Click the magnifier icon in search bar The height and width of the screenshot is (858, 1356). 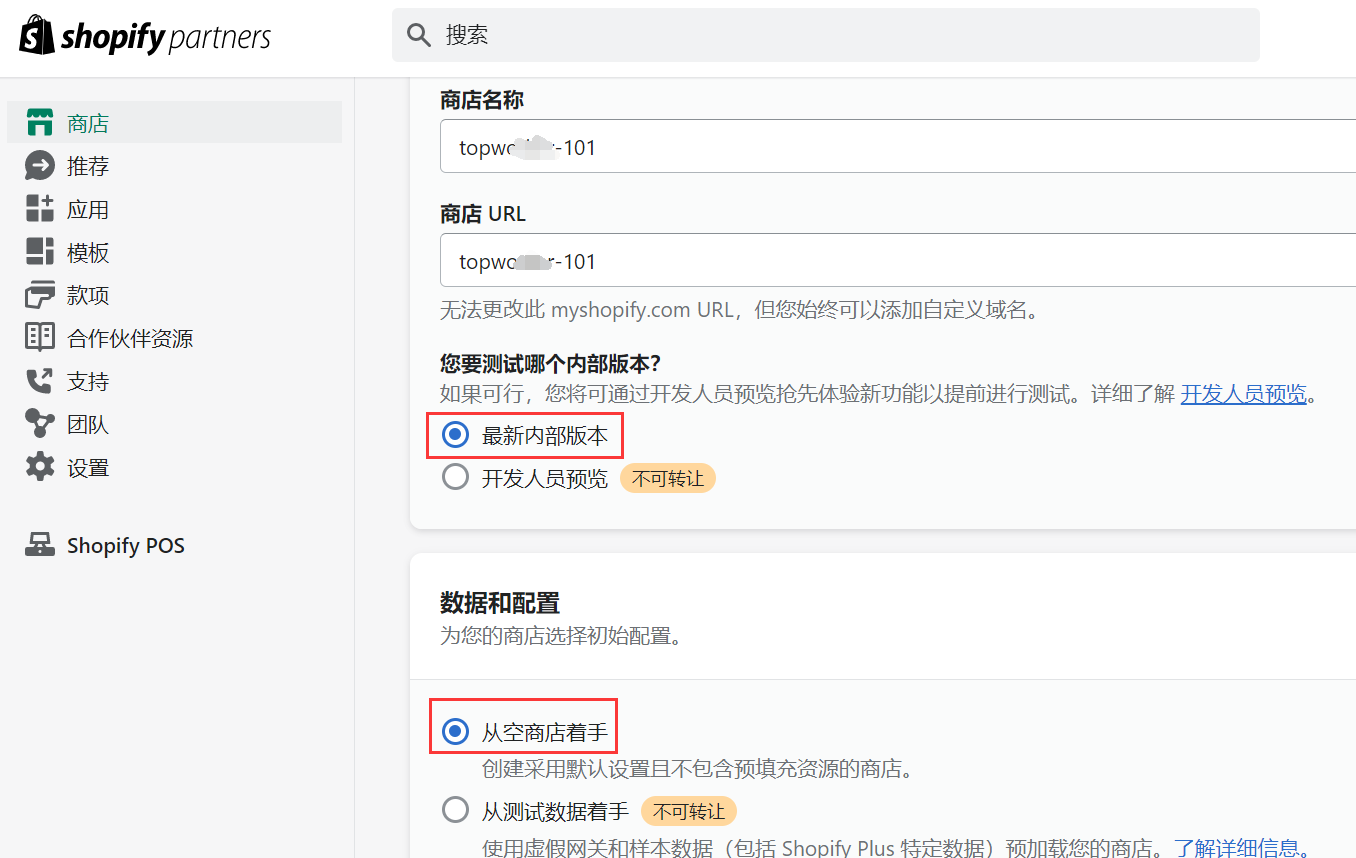419,35
